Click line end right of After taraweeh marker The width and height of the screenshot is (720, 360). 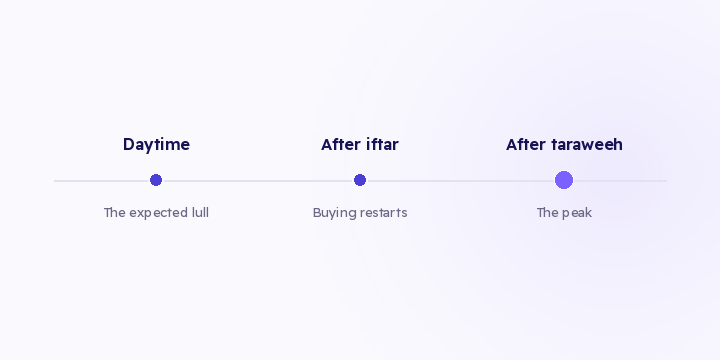point(620,181)
